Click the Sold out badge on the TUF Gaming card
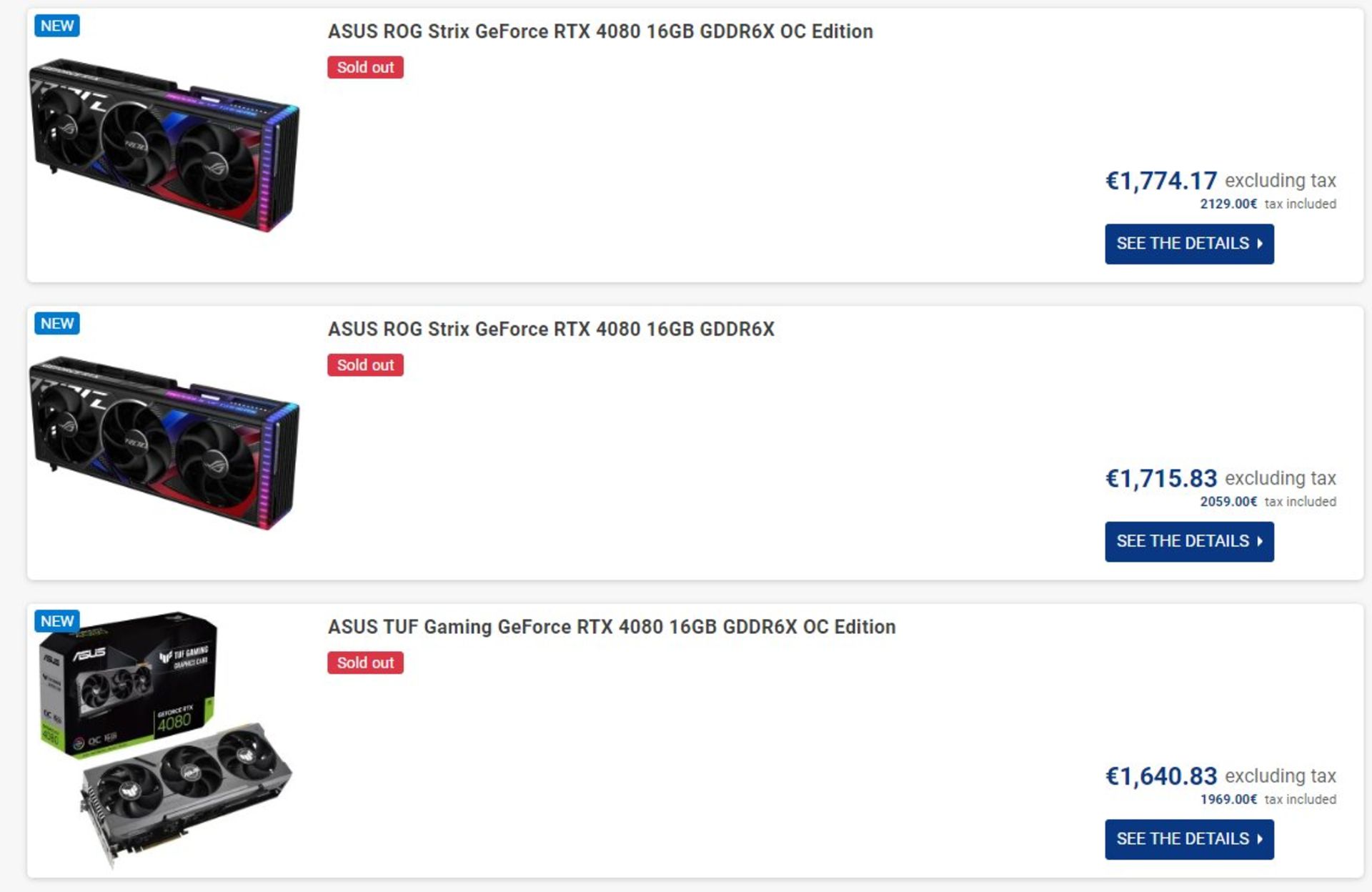 (364, 662)
